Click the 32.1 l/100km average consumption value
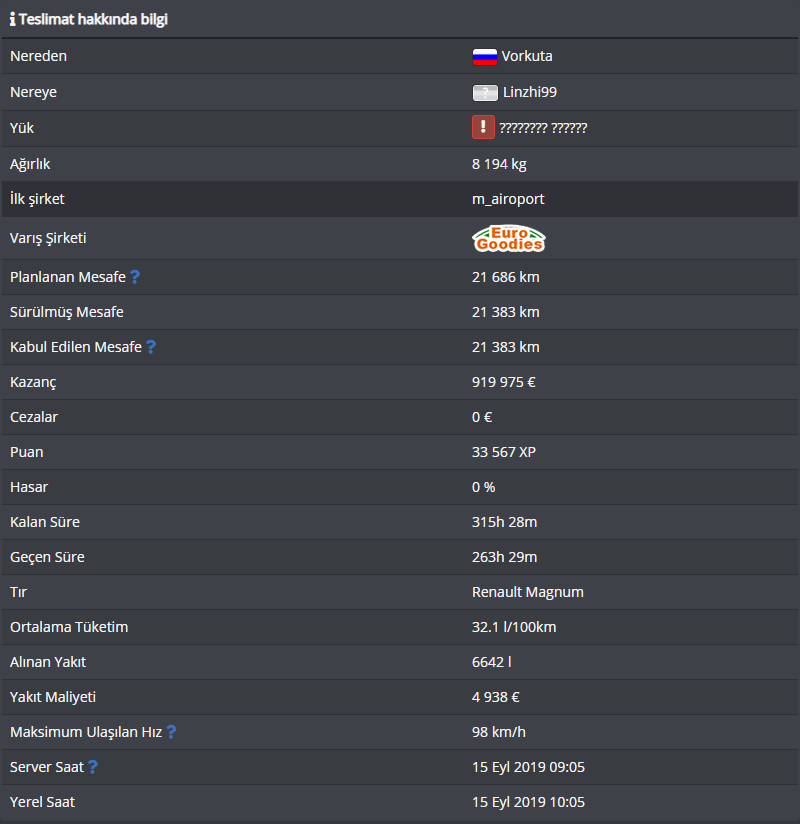The width and height of the screenshot is (800, 824). coord(514,627)
